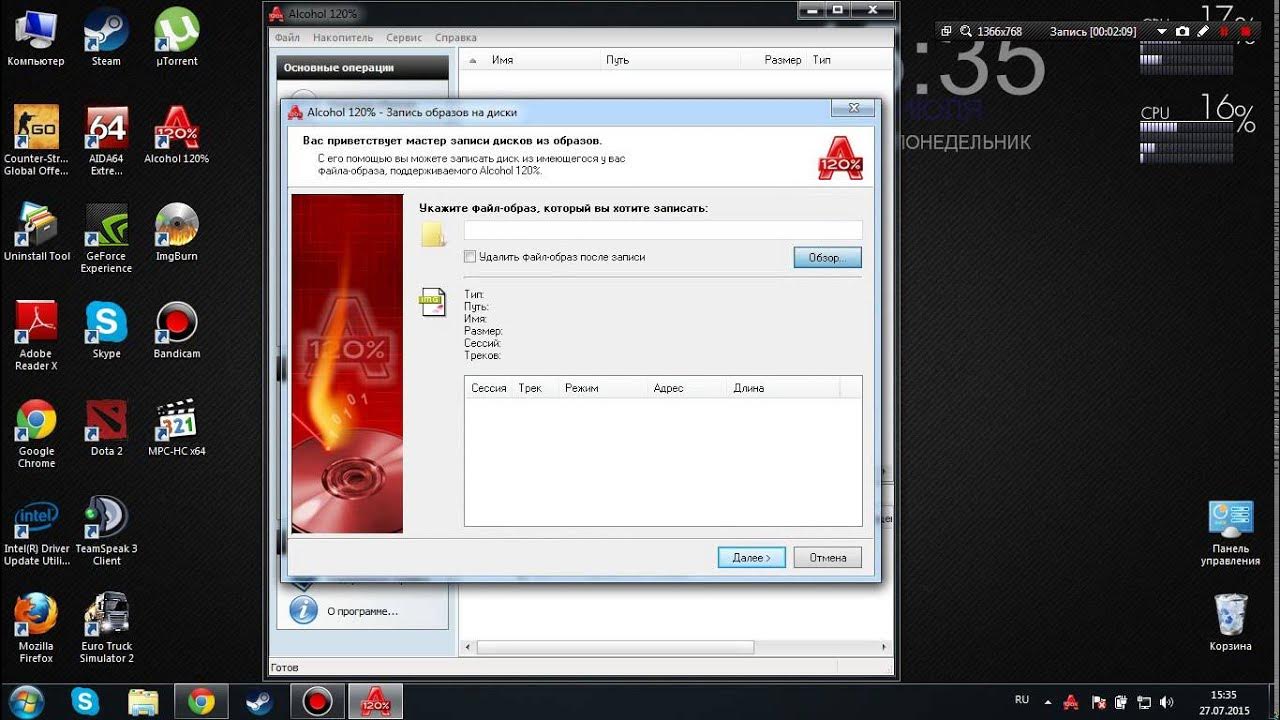
Task: Click the Адрес column header
Action: click(x=687, y=388)
